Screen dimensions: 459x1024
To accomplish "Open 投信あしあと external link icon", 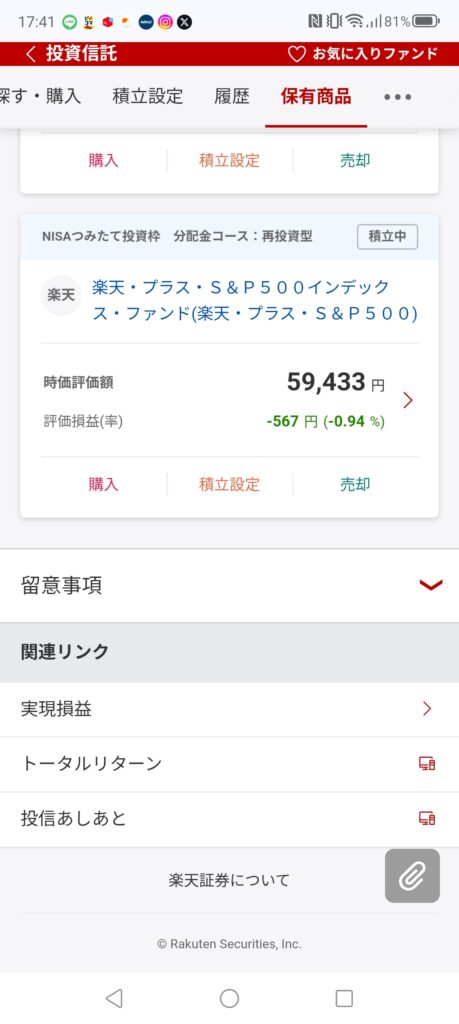I will coord(427,818).
